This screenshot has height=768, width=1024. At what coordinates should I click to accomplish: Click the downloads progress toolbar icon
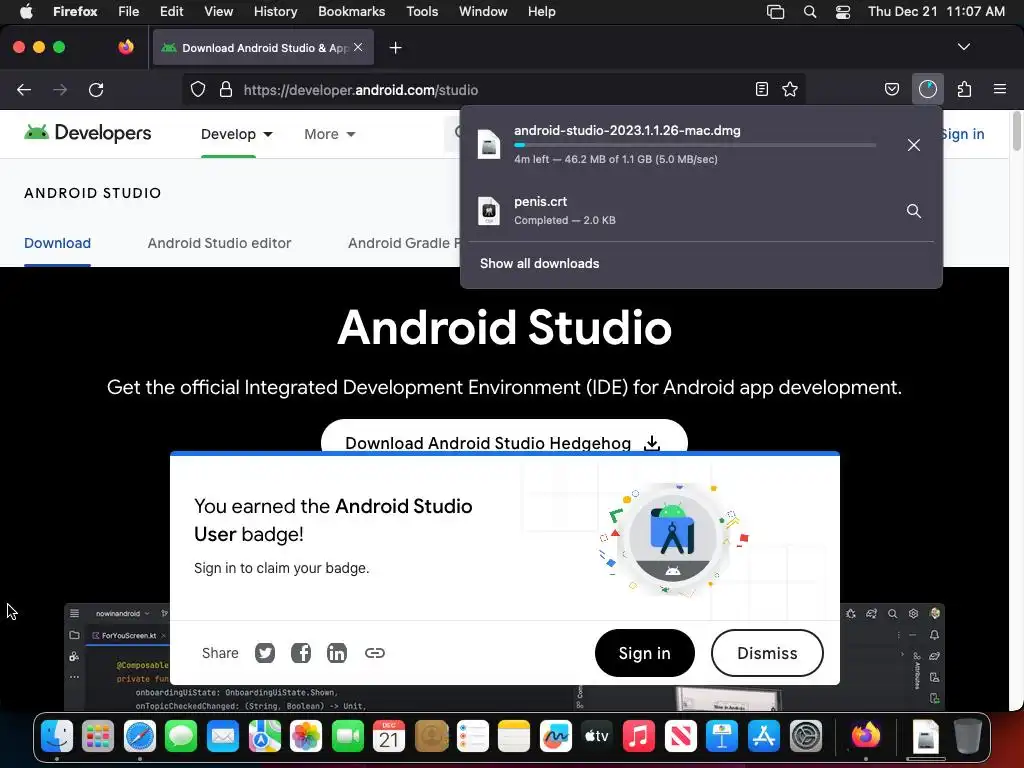pos(927,89)
